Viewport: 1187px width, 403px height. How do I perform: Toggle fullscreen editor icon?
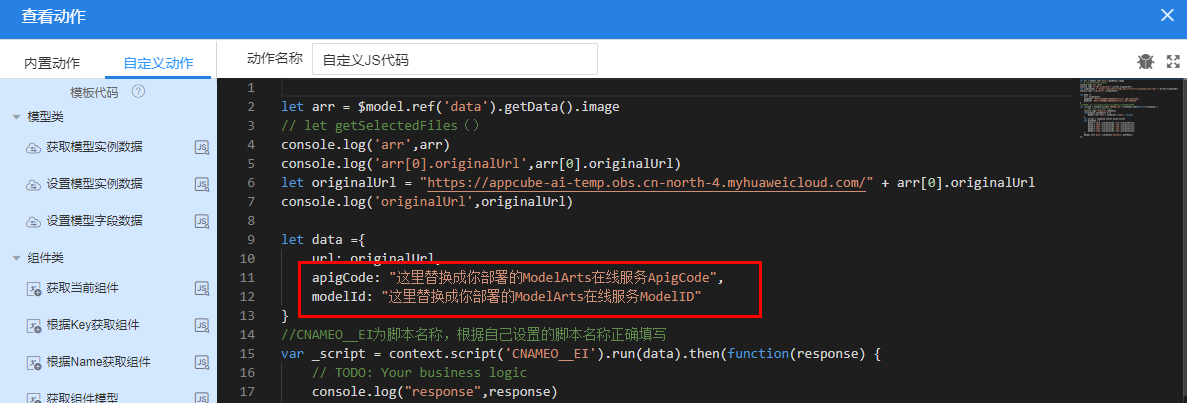pos(1173,61)
